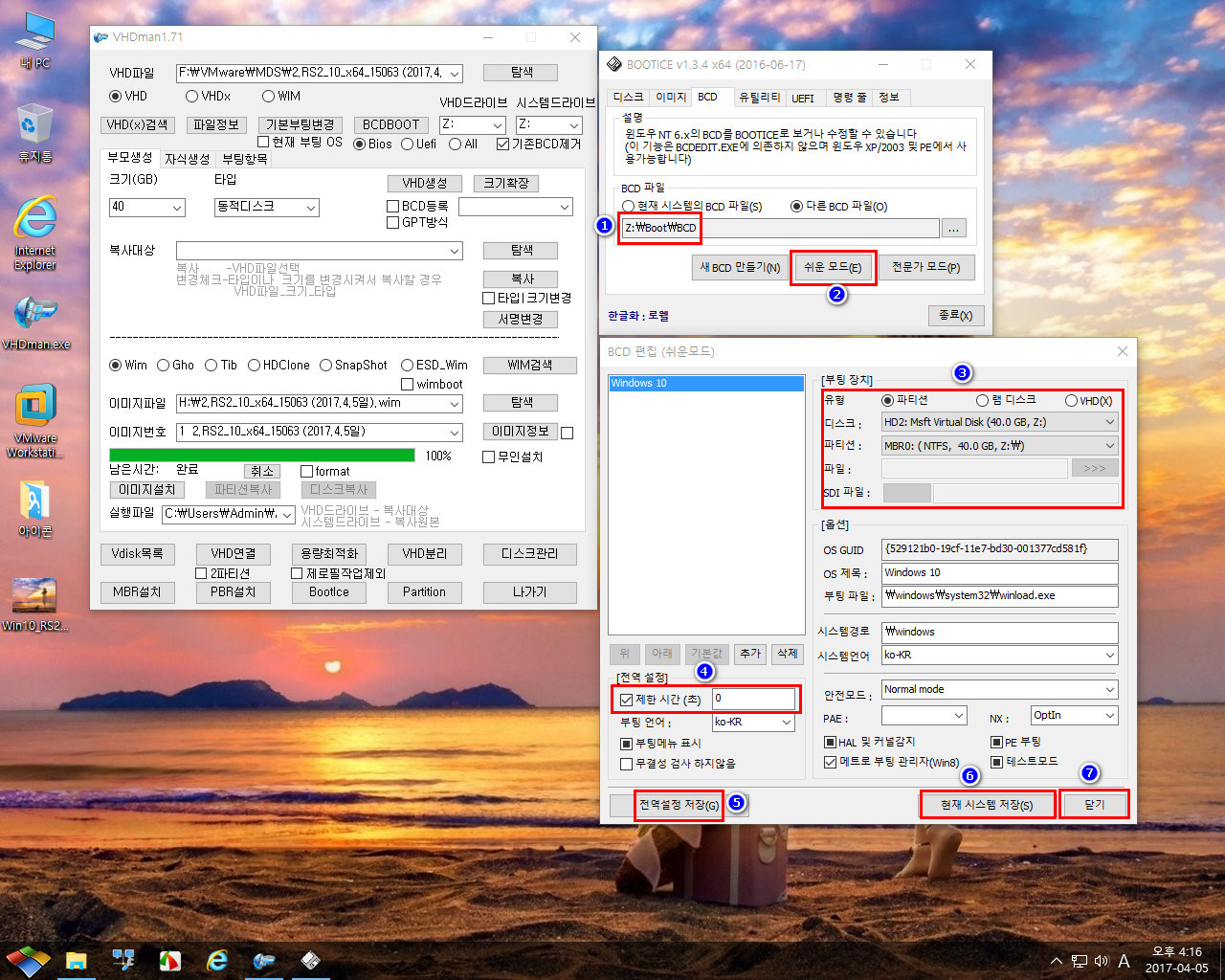The image size is (1225, 980).
Task: Open the 시스템언어 ko-KR dropdown
Action: coord(1109,656)
